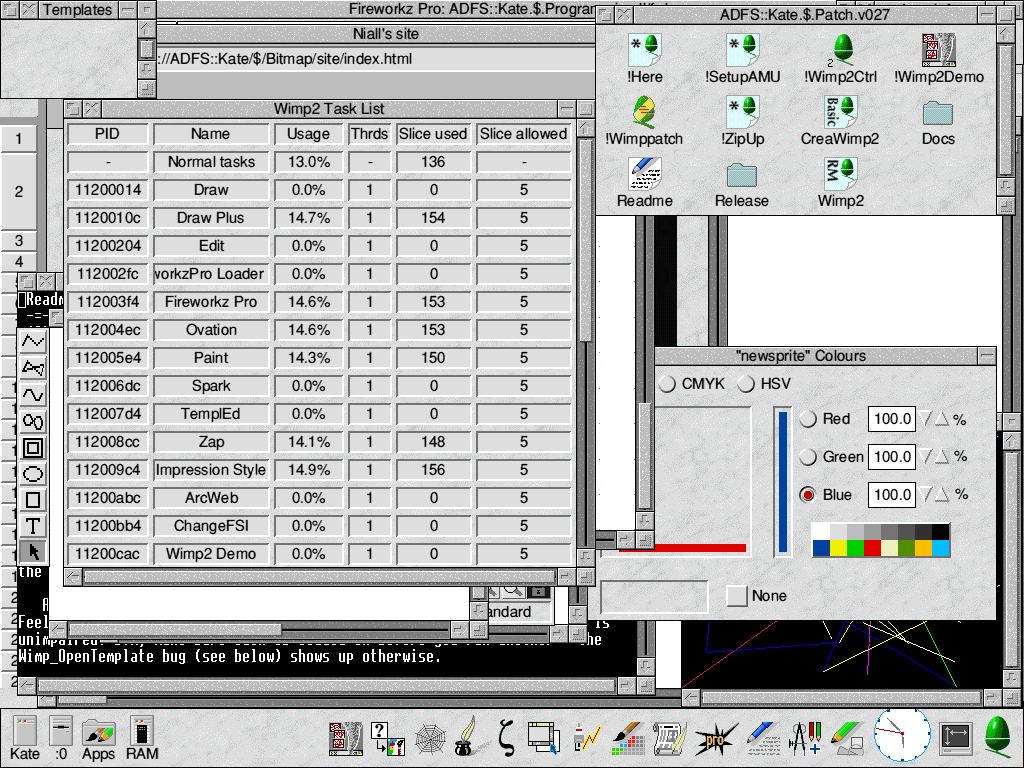The image size is (1024, 768).
Task: Click the Paint brush icon on the icon bar
Action: pyautogui.click(x=630, y=739)
